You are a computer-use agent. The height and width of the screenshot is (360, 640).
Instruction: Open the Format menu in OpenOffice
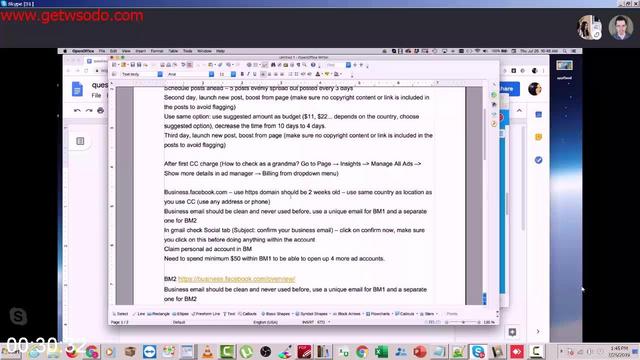[157, 51]
